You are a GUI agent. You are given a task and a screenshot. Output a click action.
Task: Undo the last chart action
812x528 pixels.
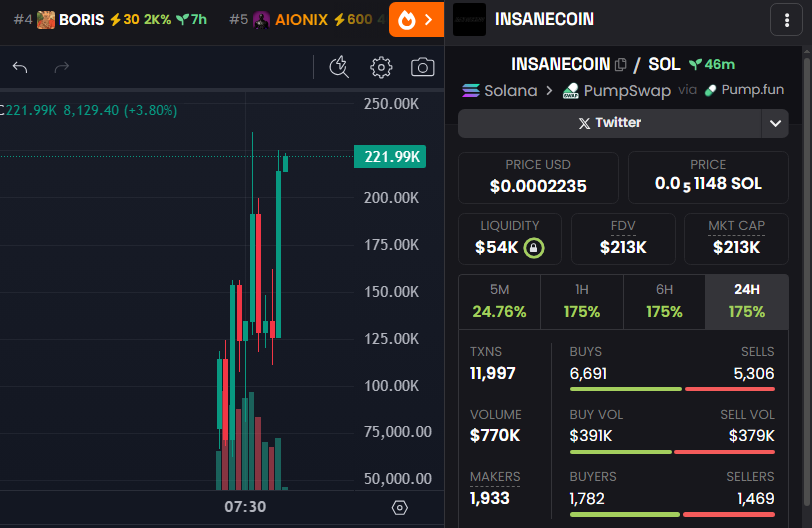[20, 67]
